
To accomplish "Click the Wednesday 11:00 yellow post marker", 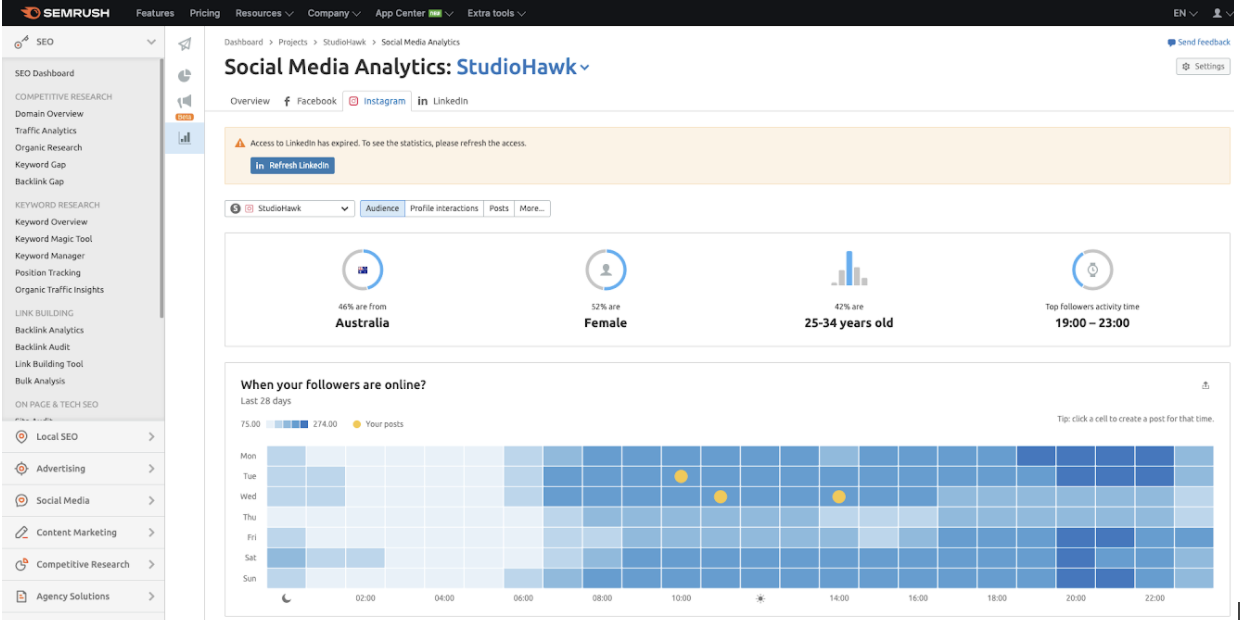I will coord(720,497).
